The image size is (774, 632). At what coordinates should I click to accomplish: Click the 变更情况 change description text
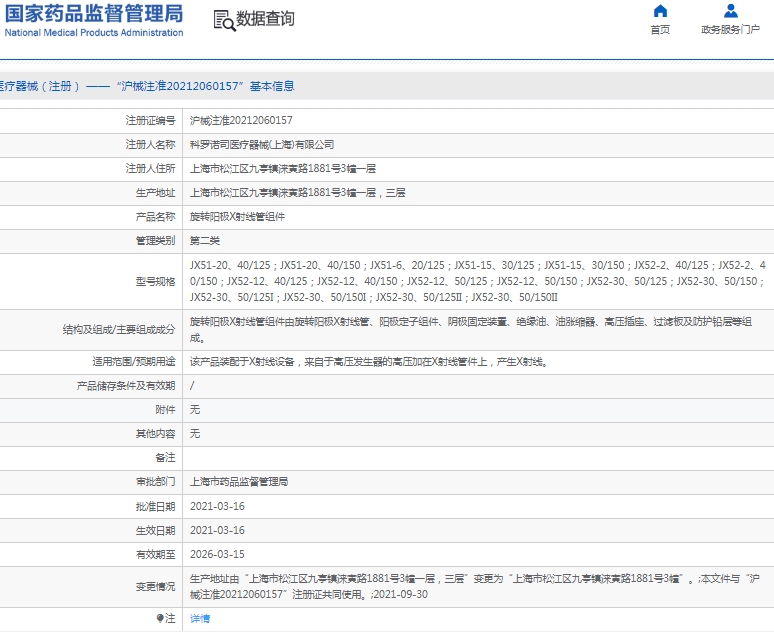point(475,587)
